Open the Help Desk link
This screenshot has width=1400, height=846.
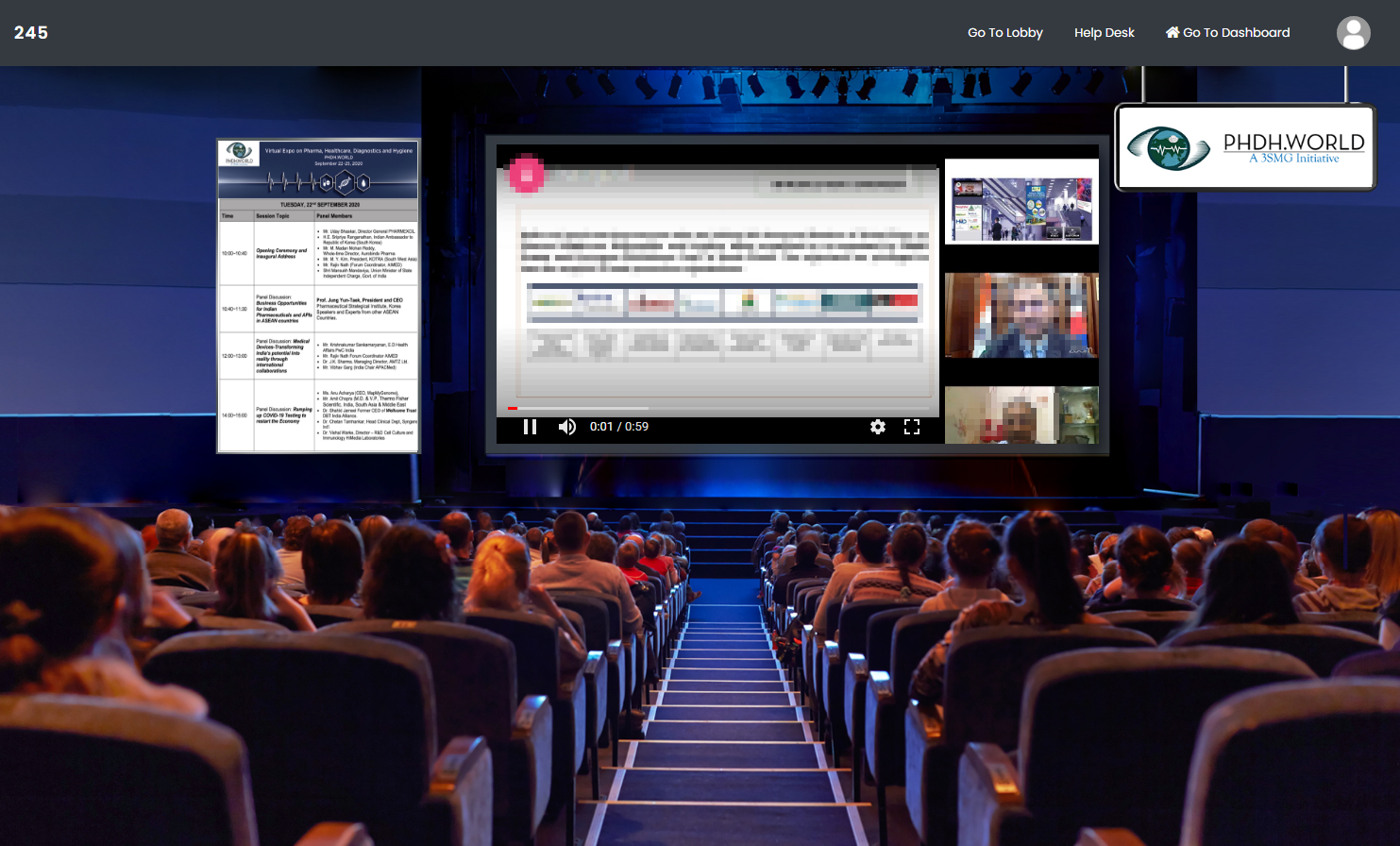[1105, 32]
